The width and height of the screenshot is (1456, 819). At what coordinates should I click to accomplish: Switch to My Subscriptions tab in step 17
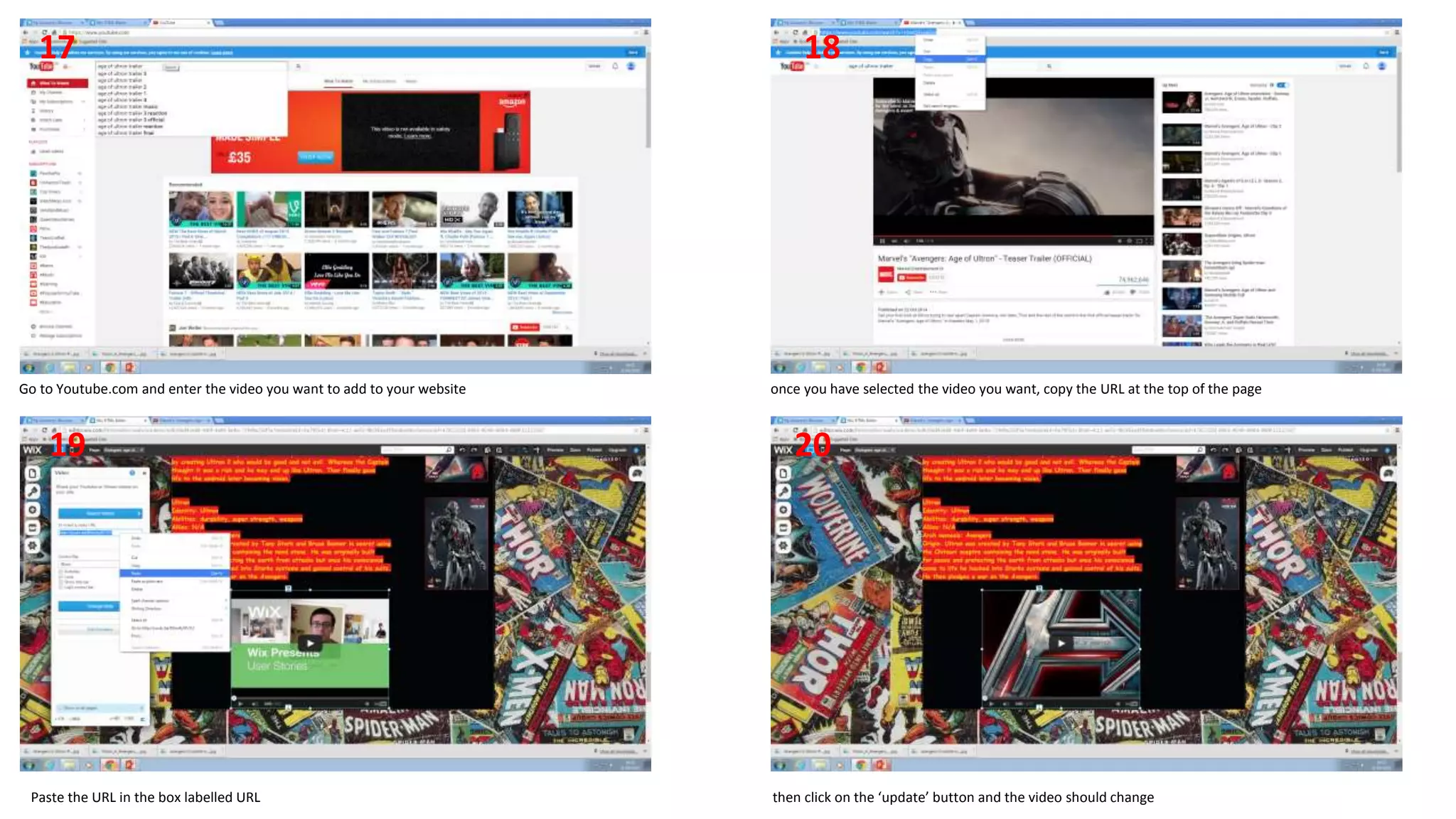tap(379, 81)
